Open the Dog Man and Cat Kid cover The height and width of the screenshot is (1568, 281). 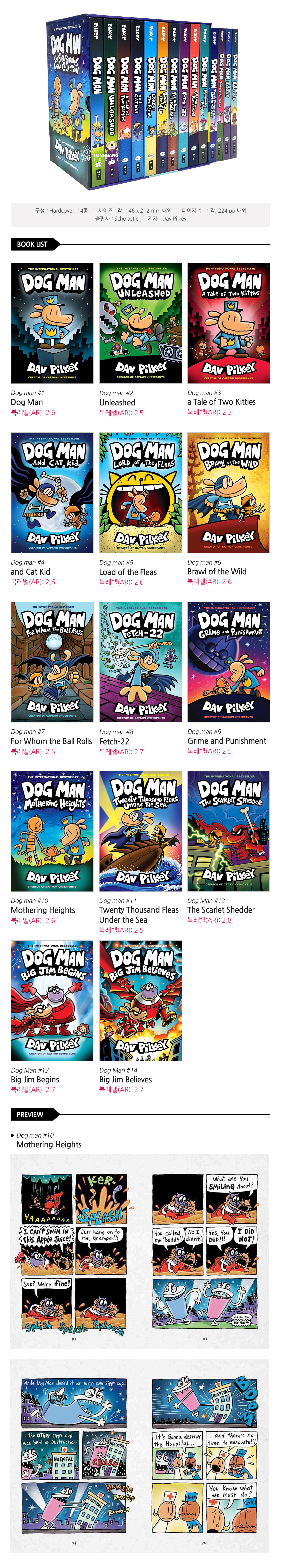[52, 492]
